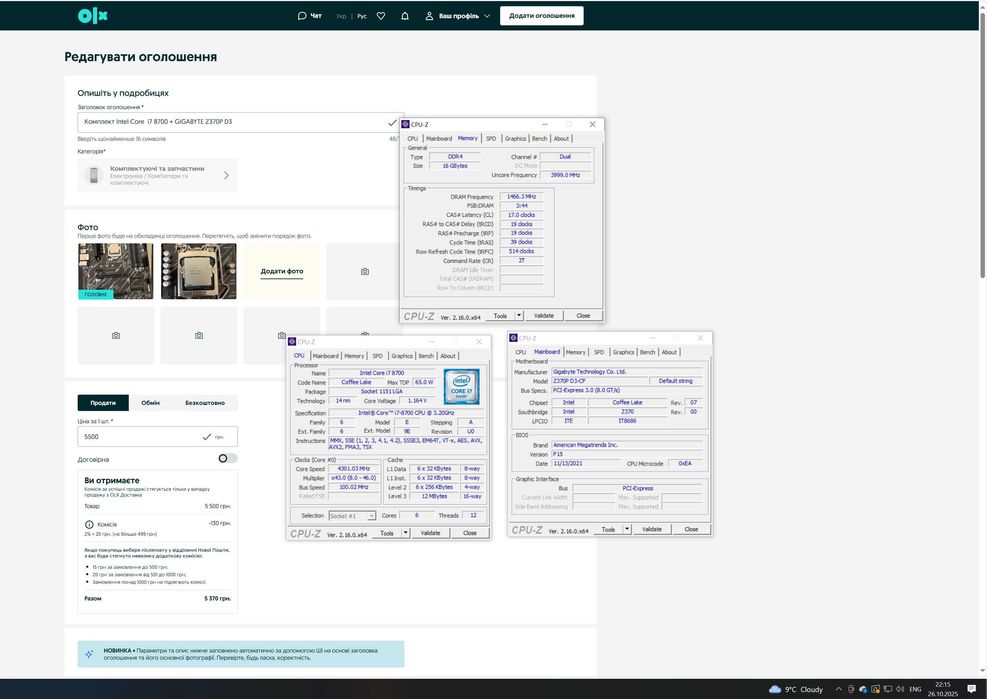Select the CPU socket photo thumbnail
987x699 pixels.
pyautogui.click(x=199, y=271)
